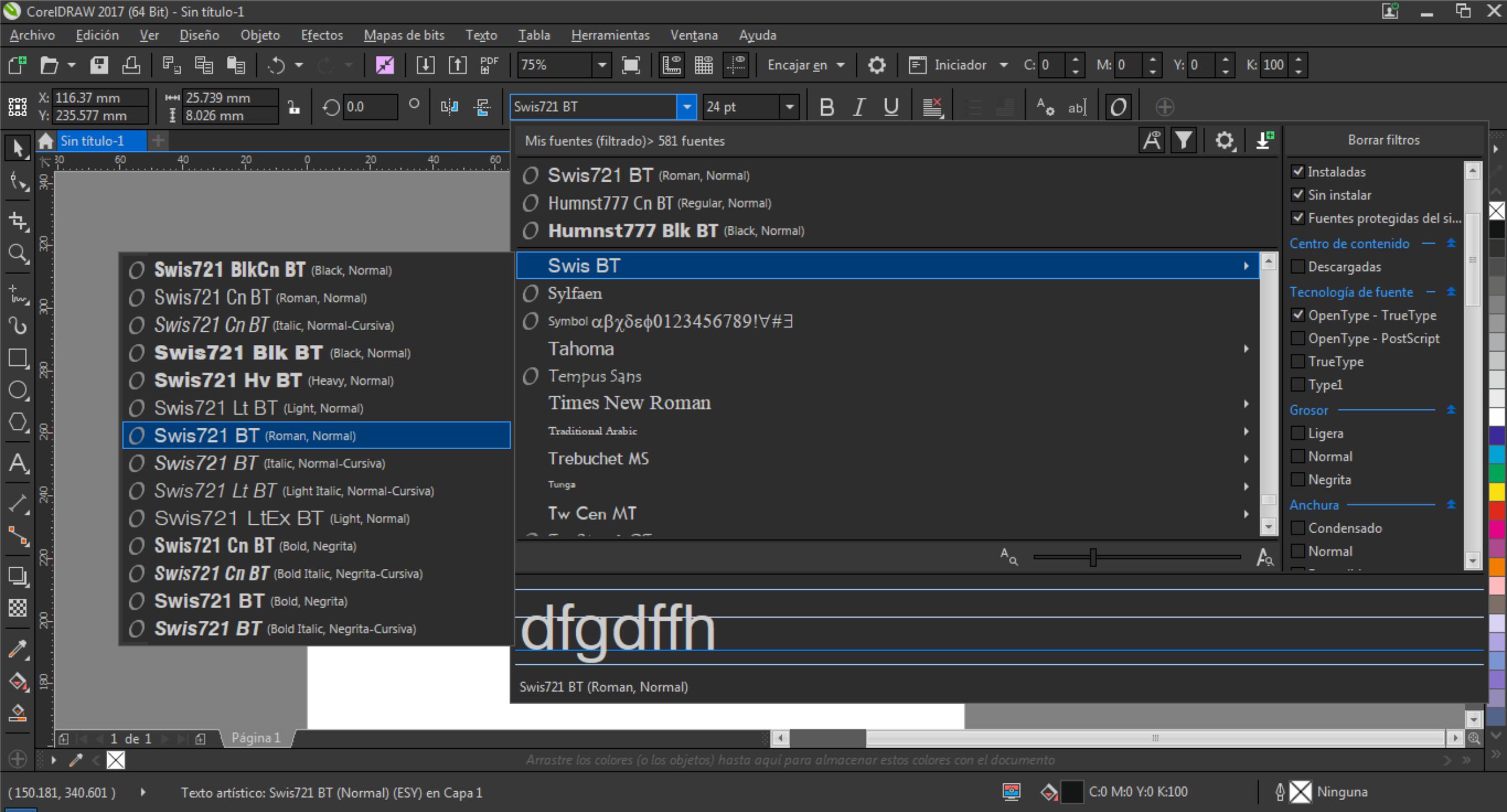Select the Ellipse tool

17,390
